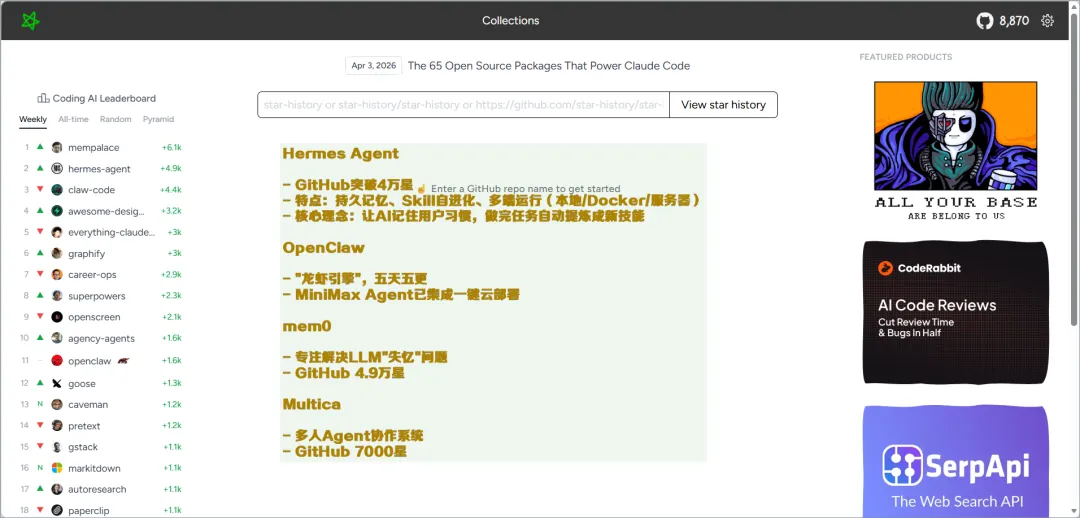The image size is (1080, 518).
Task: Open settings gear icon in header
Action: click(x=1047, y=21)
